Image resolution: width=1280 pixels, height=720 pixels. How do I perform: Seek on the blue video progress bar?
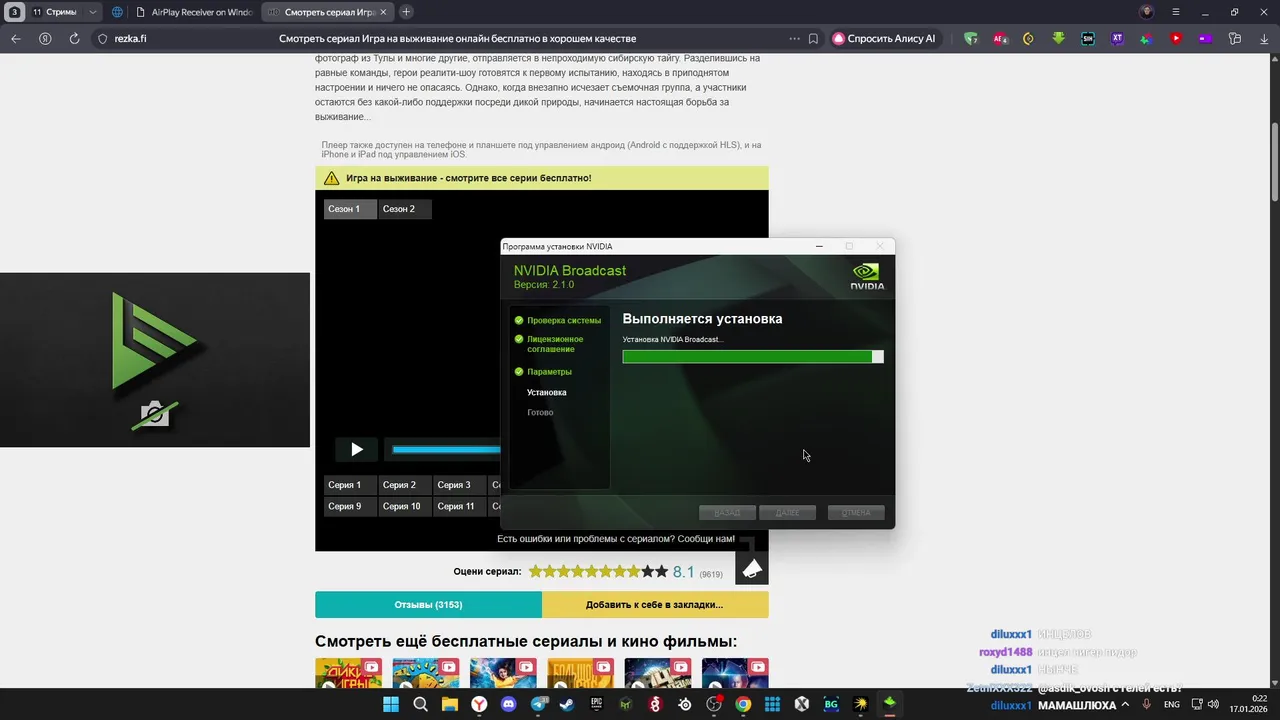446,450
